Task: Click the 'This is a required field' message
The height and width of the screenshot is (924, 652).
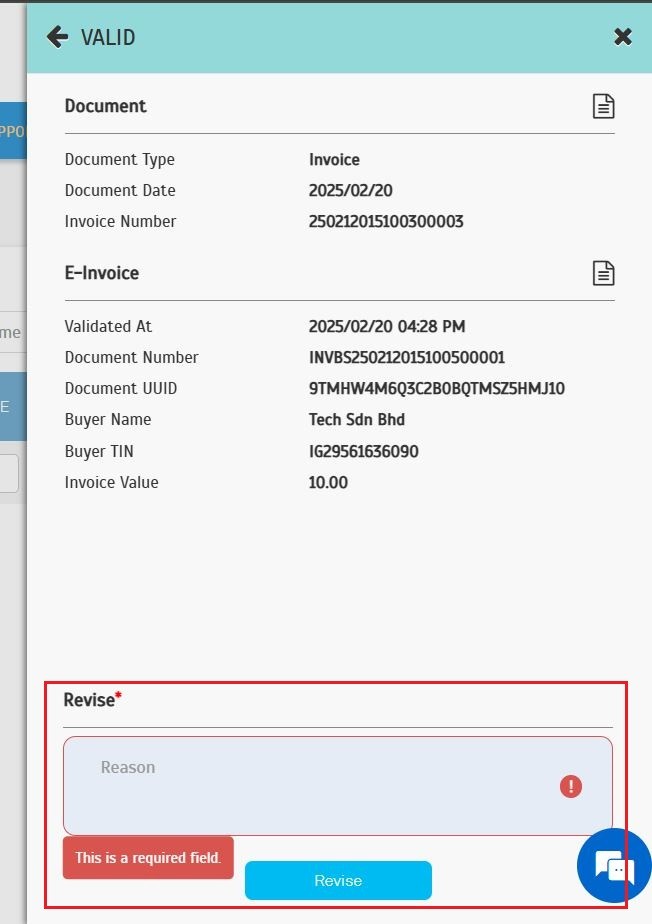Action: [148, 858]
